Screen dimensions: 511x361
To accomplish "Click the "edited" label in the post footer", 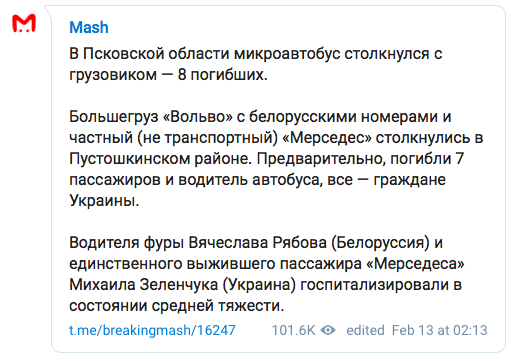I will tap(365, 330).
